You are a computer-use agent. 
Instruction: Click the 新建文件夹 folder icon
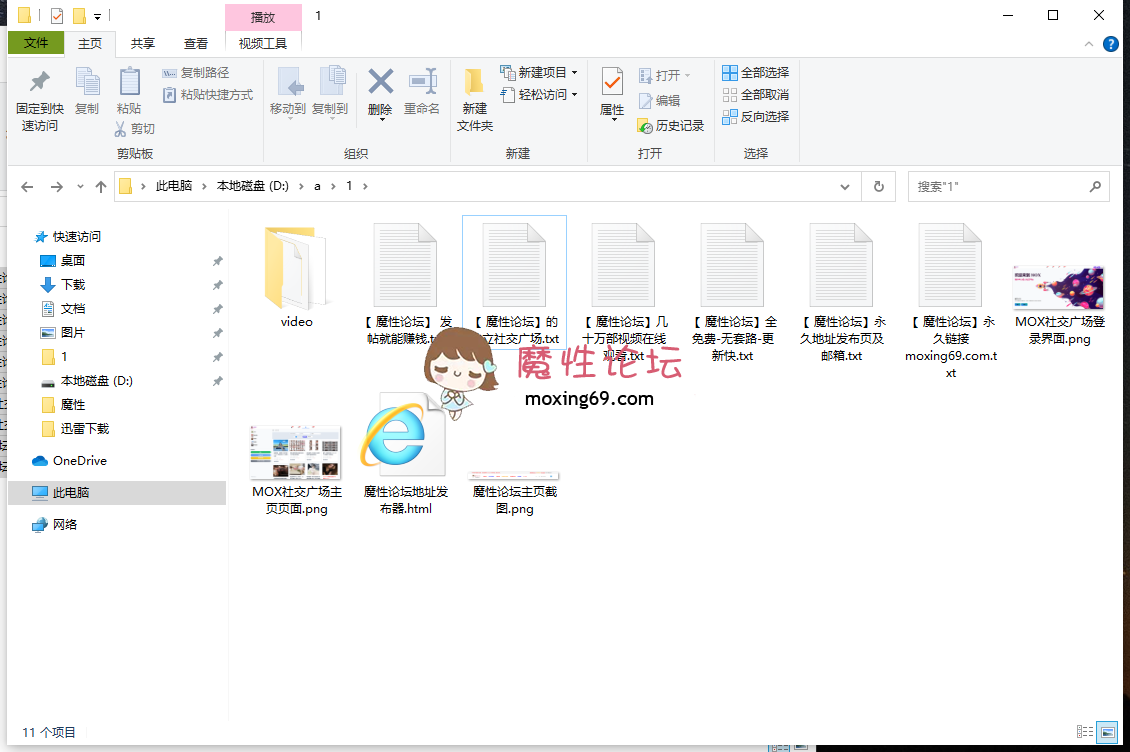click(473, 82)
